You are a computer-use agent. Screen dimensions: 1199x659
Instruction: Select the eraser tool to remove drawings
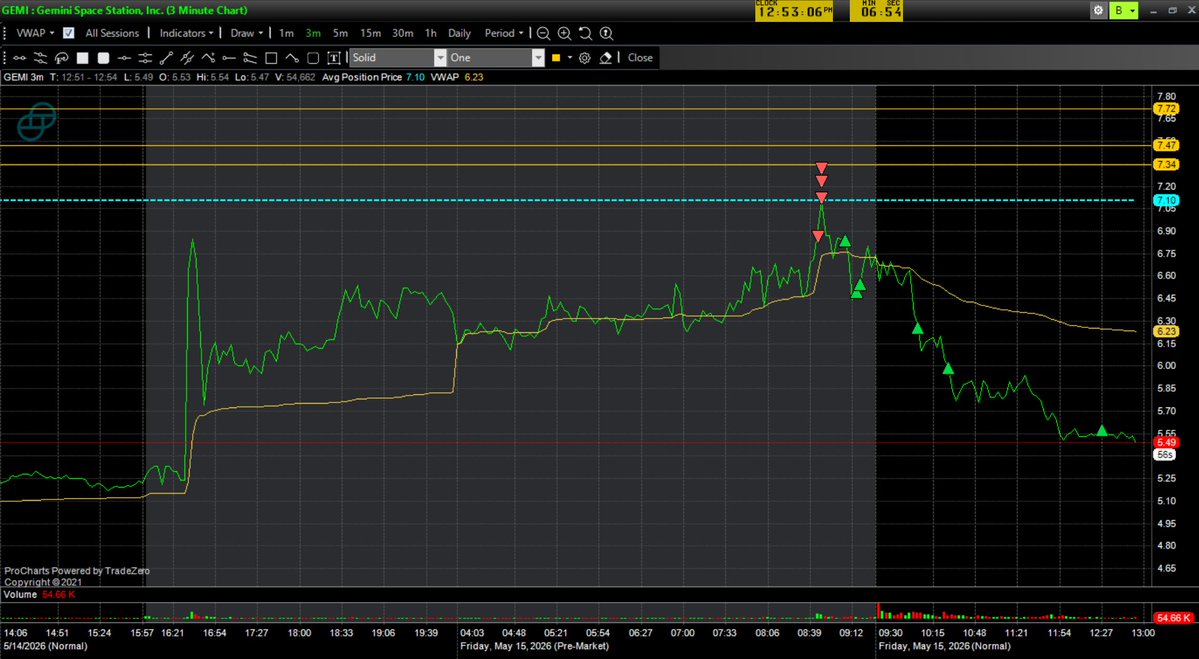point(606,57)
